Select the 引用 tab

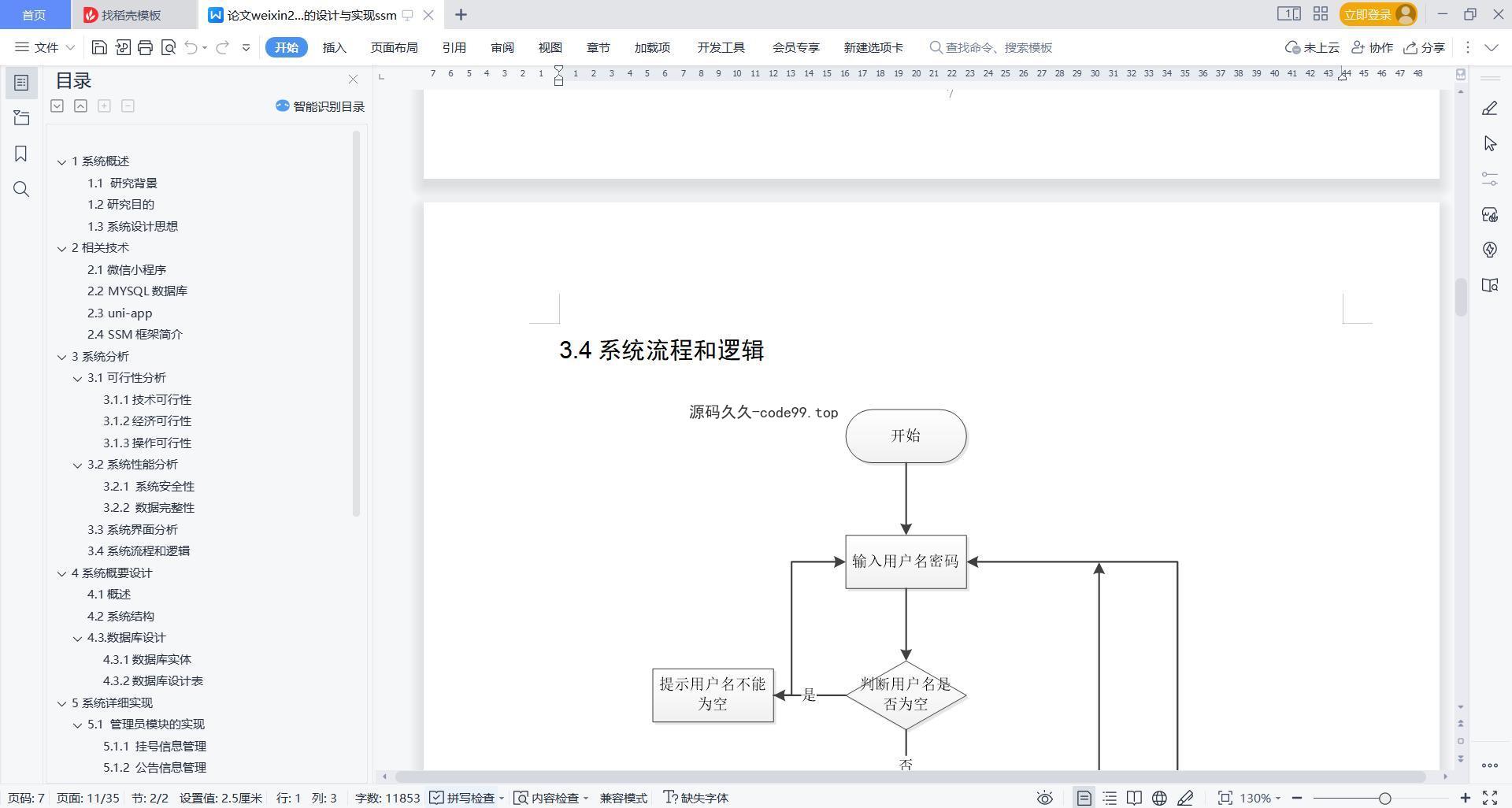pos(454,47)
